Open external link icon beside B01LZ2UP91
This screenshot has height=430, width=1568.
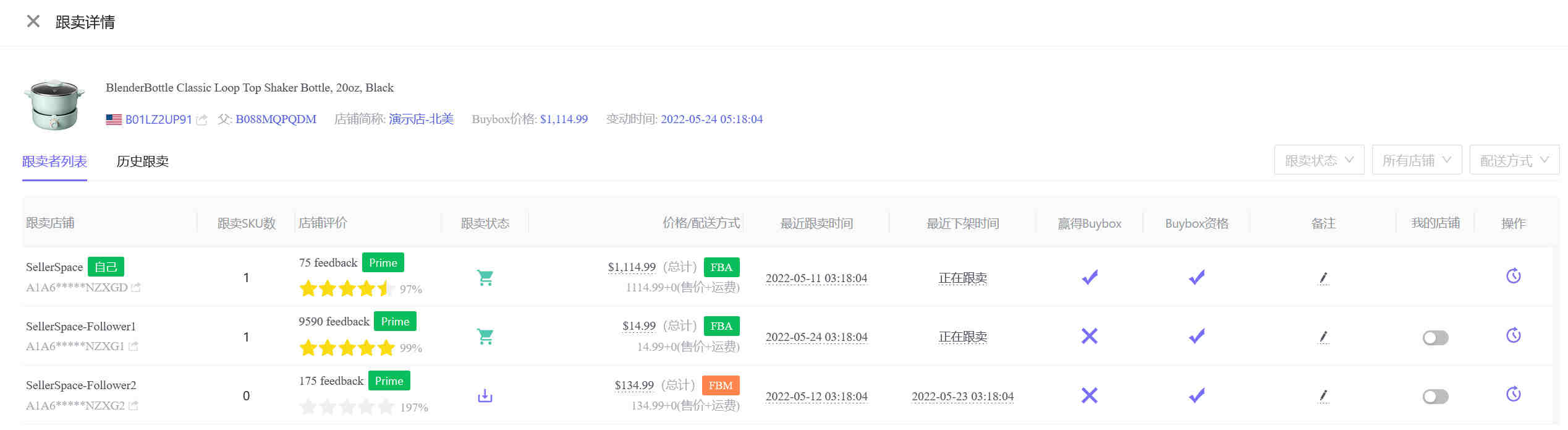tap(201, 120)
